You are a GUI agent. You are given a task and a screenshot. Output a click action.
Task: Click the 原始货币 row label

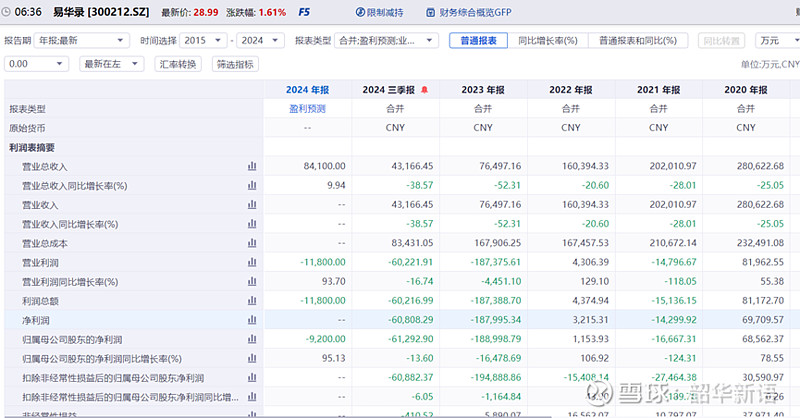(x=27, y=128)
